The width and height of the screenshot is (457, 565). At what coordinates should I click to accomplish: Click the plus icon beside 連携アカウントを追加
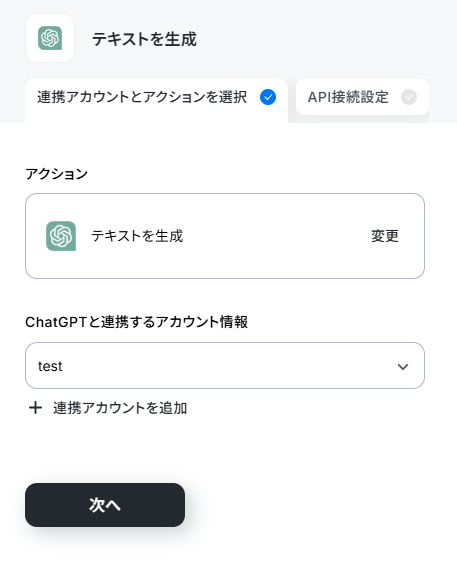35,408
